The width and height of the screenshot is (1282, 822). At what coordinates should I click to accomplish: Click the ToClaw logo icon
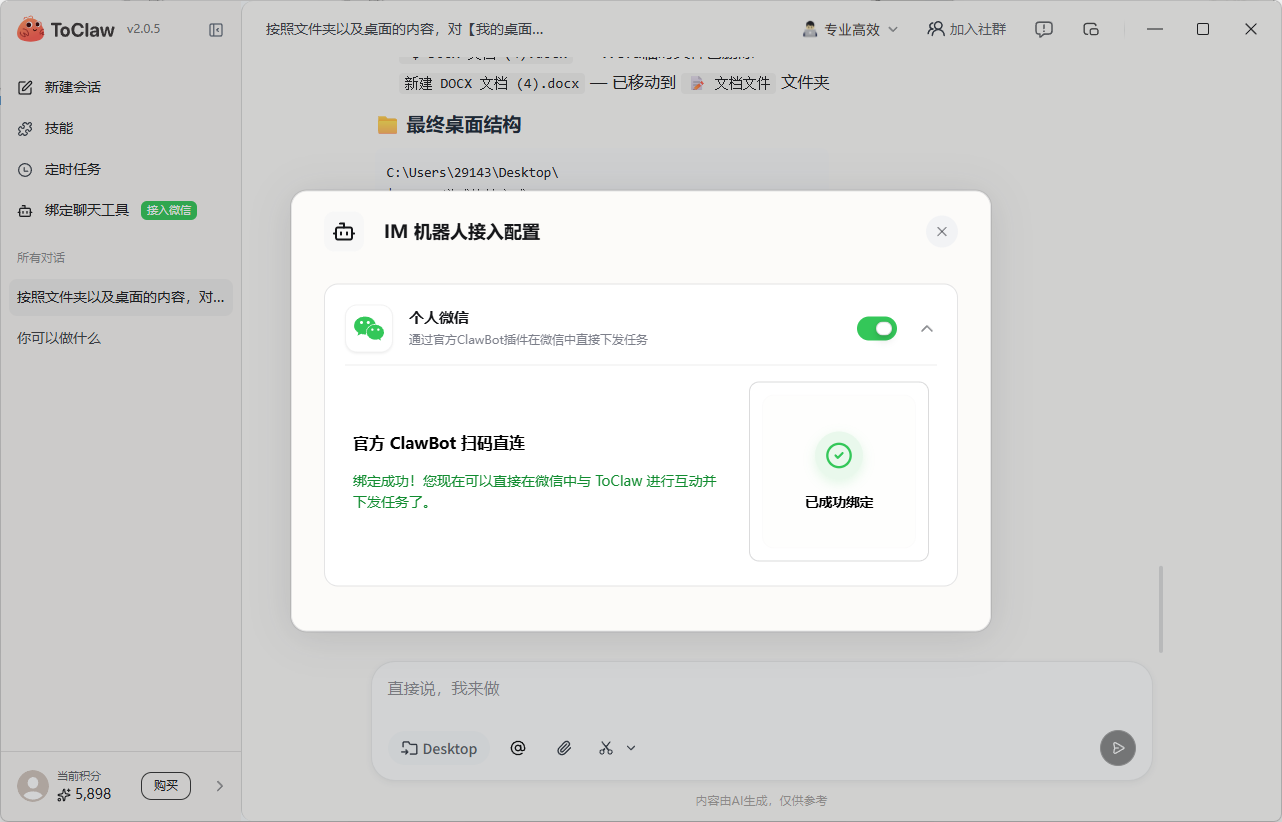[32, 29]
